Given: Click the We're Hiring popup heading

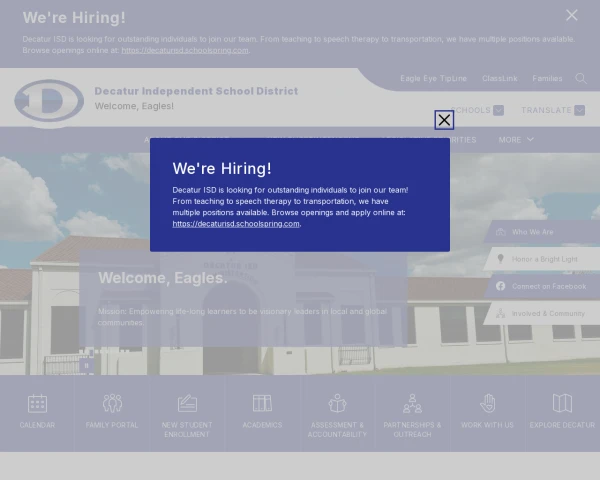Looking at the screenshot, I should point(222,169).
